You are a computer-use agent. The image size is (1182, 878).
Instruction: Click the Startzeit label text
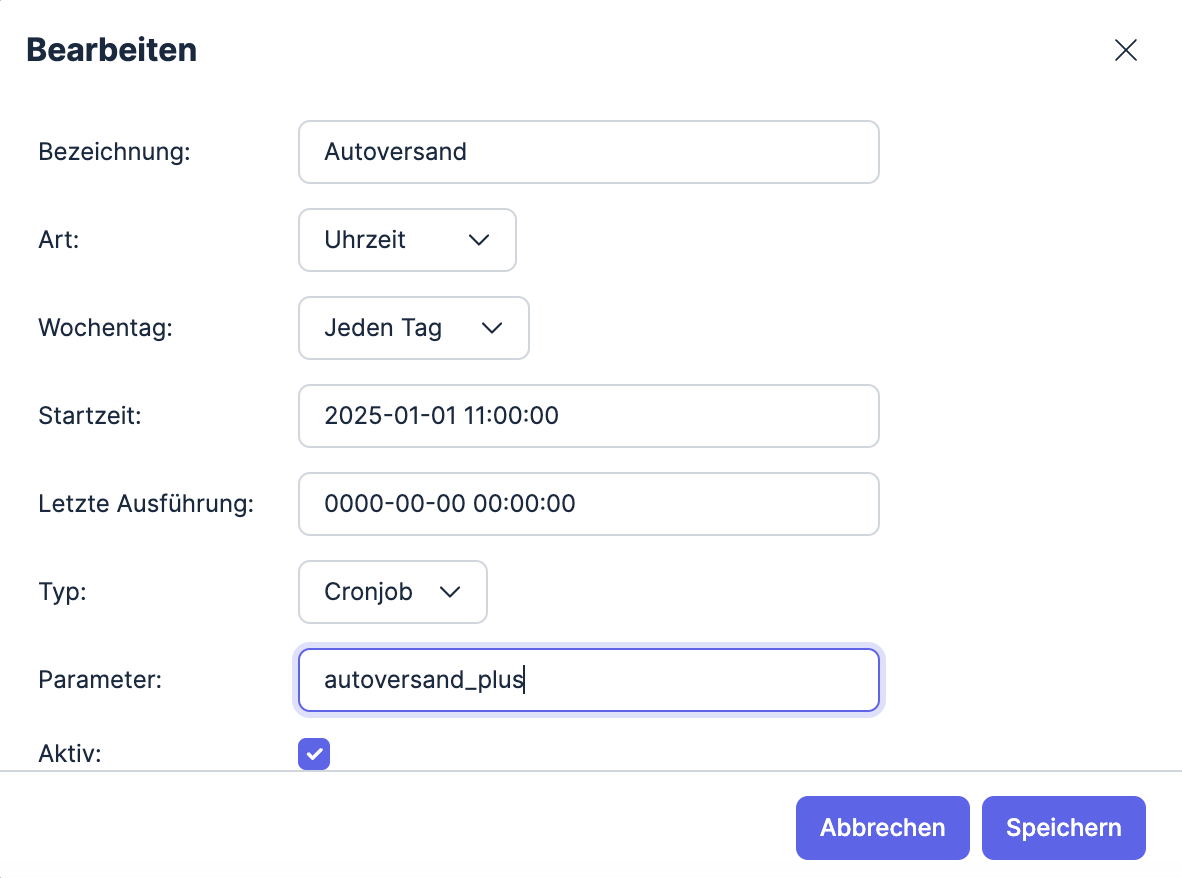tap(90, 416)
